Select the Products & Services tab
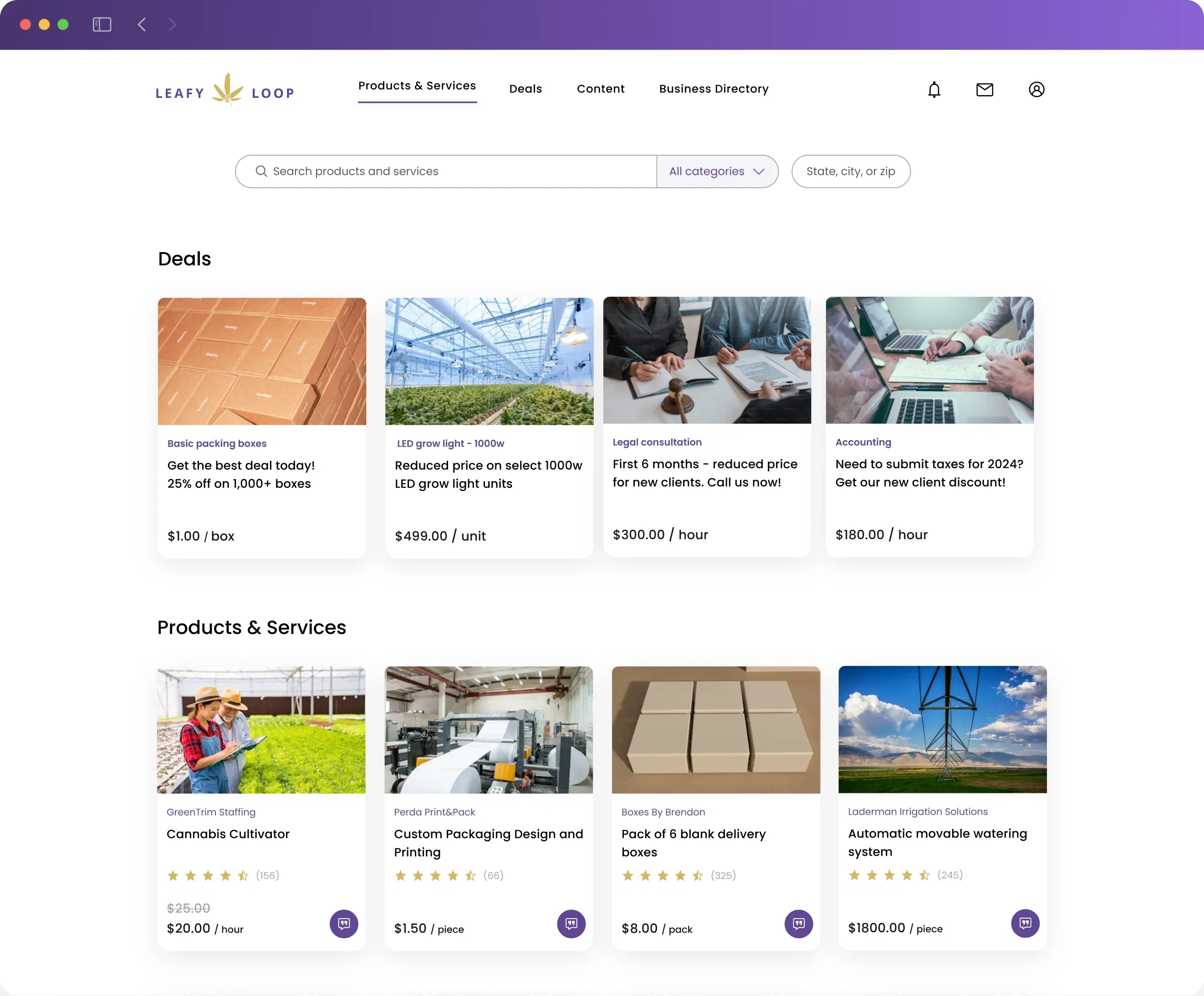Screen dimensions: 1204x996 point(417,86)
